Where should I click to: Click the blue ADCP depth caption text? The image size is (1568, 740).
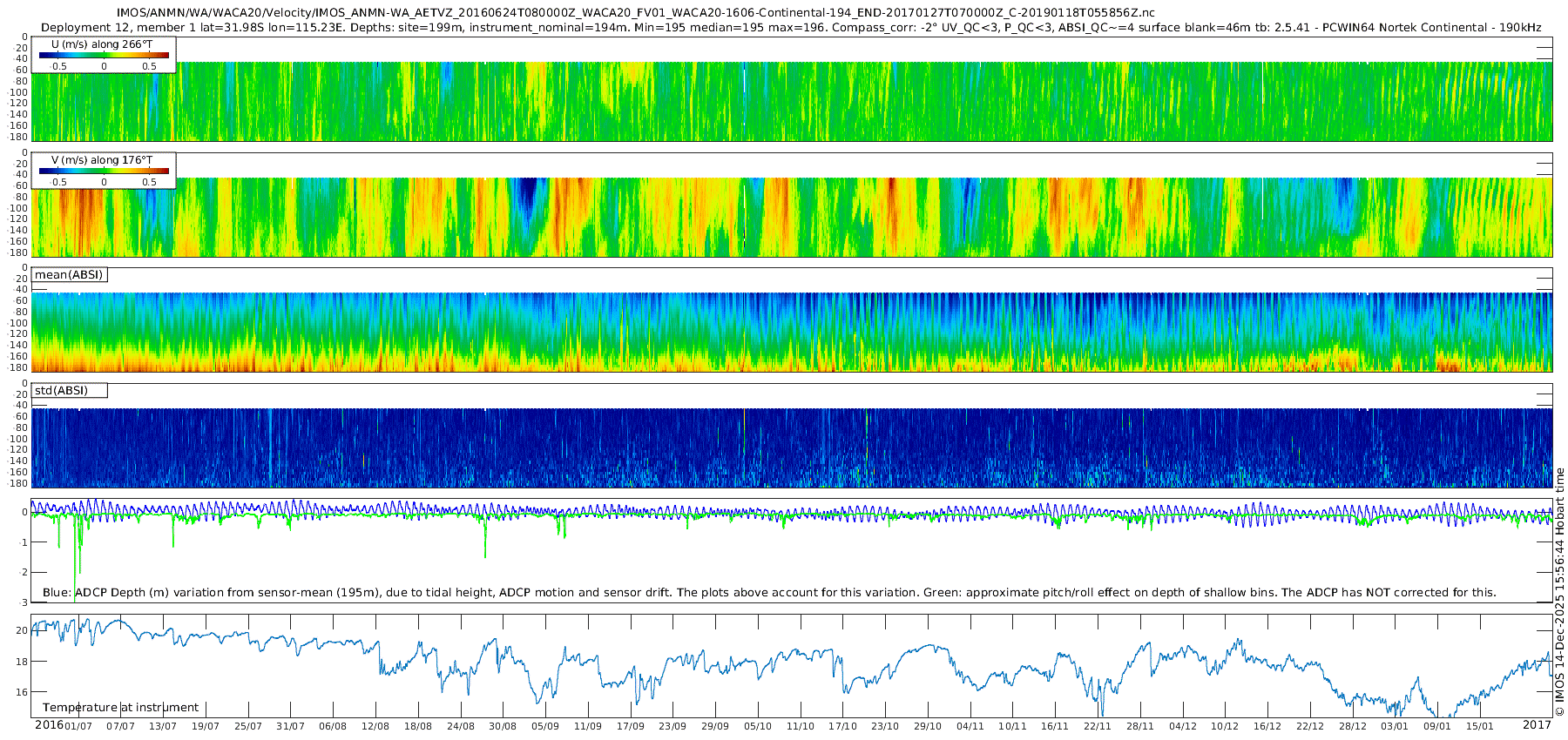(769, 593)
